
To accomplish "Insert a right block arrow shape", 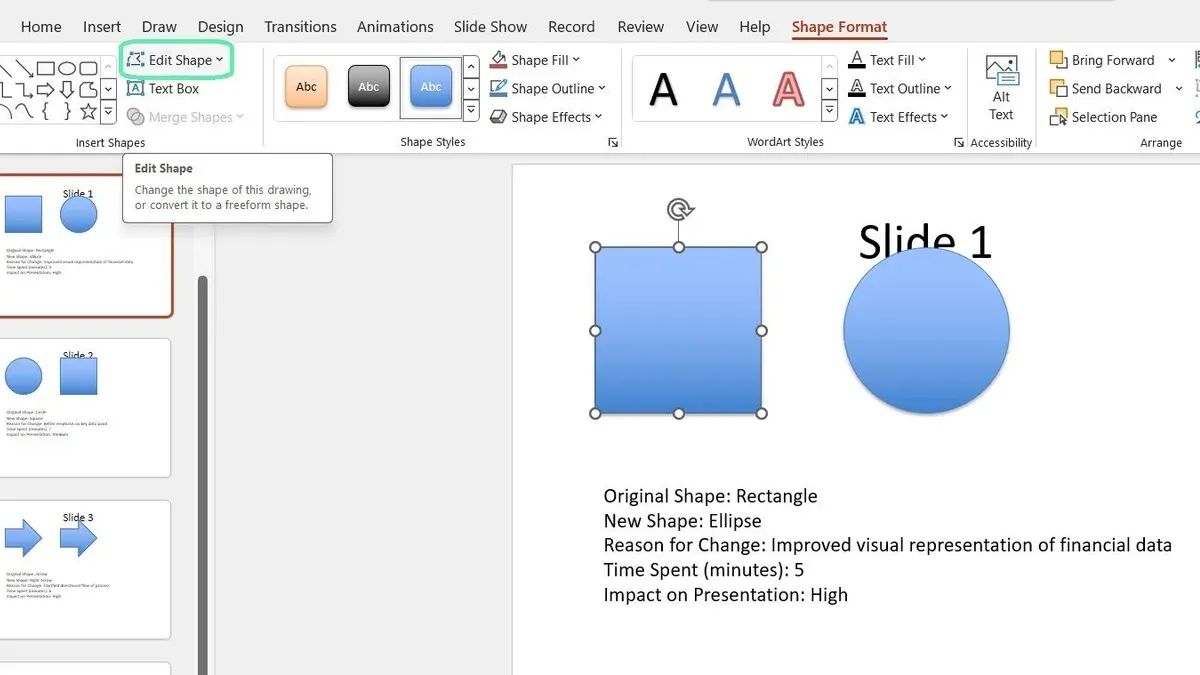I will pyautogui.click(x=45, y=90).
